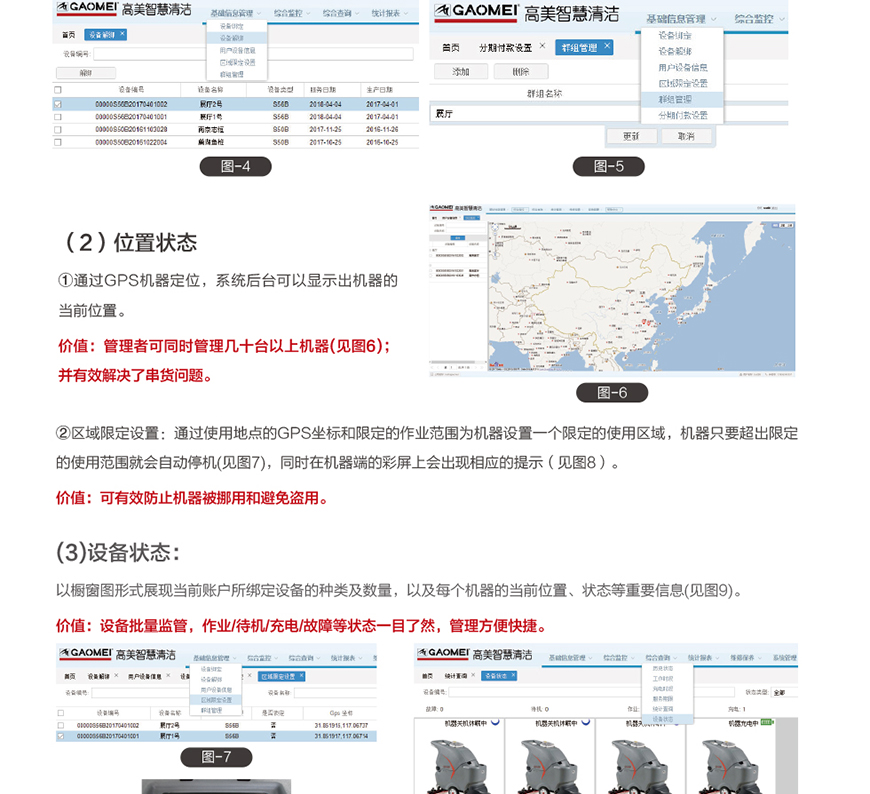Close the 设备解绑 tab in Figure 4
The image size is (870, 794).
coord(123,34)
